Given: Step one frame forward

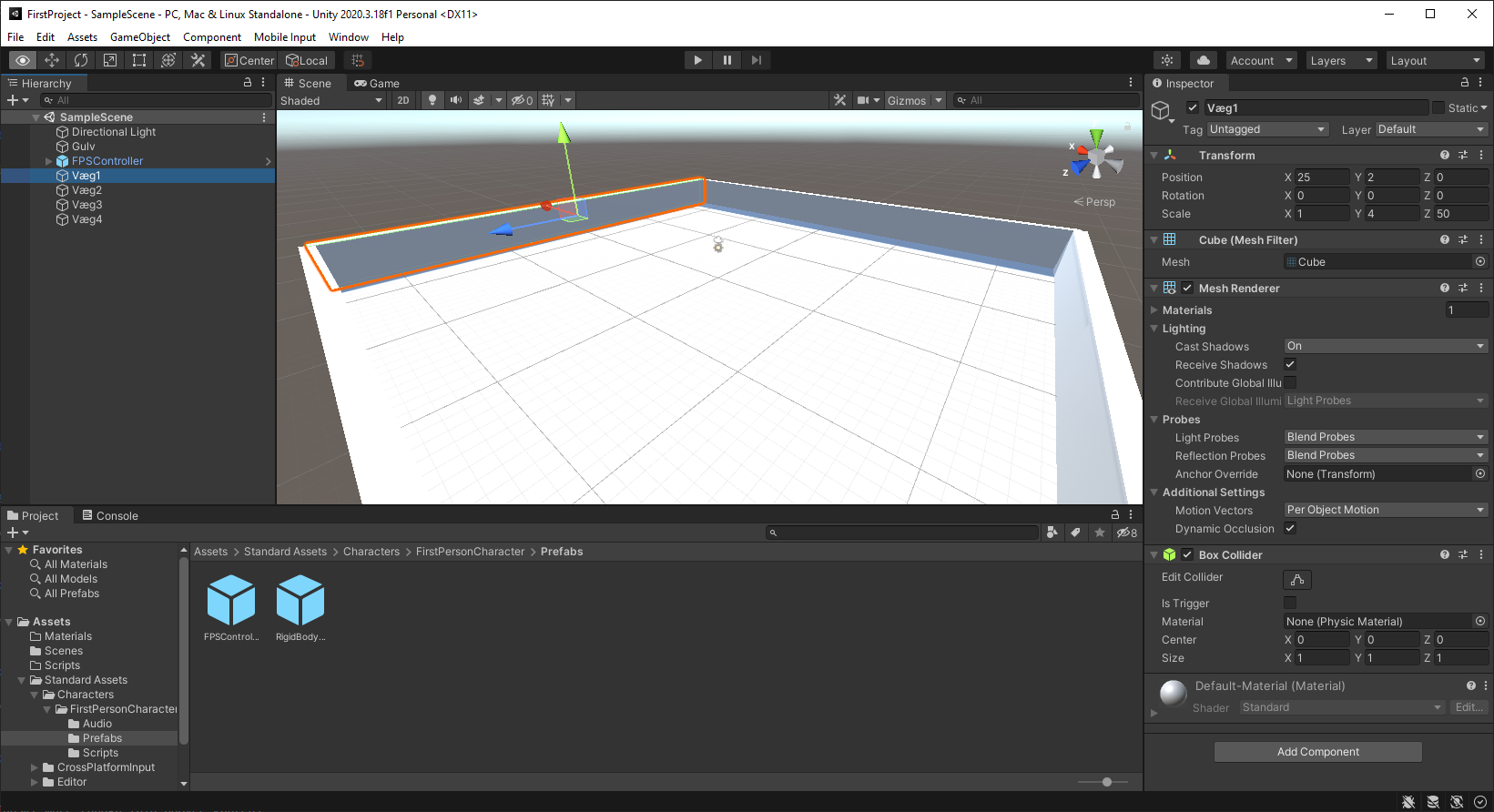Looking at the screenshot, I should (x=756, y=60).
